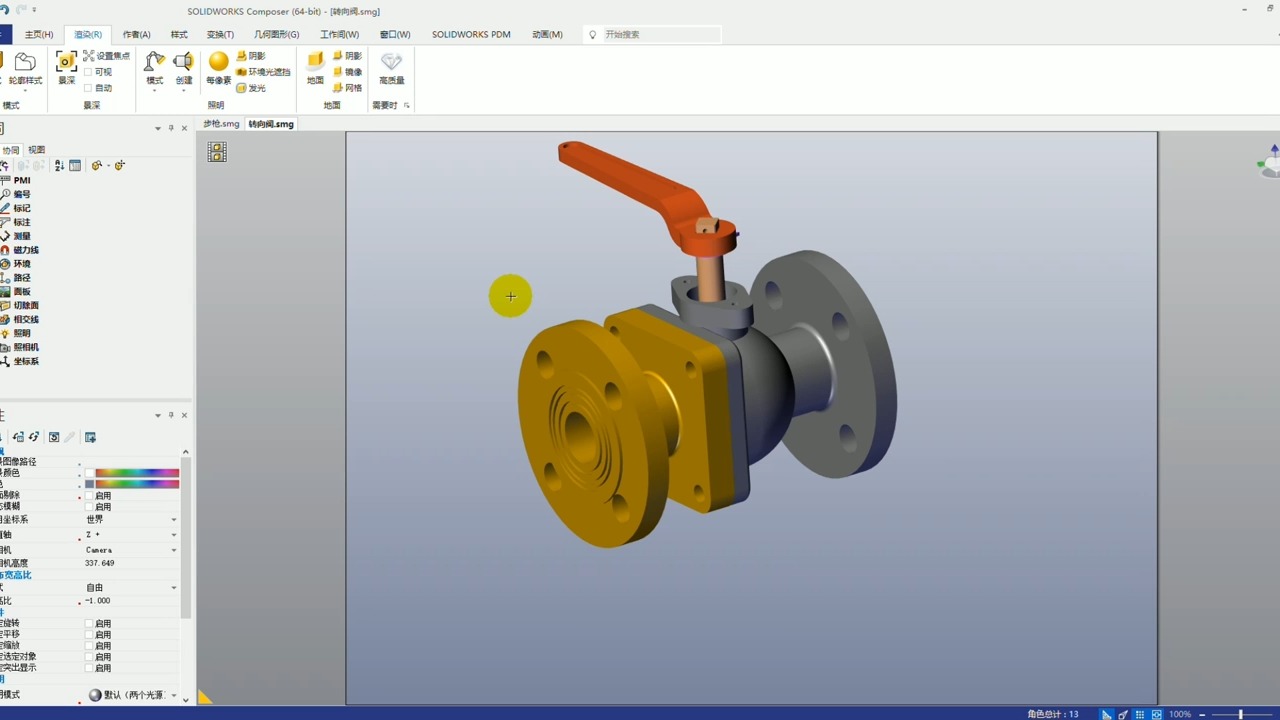Click the zoom slider in status bar

pyautogui.click(x=1241, y=714)
